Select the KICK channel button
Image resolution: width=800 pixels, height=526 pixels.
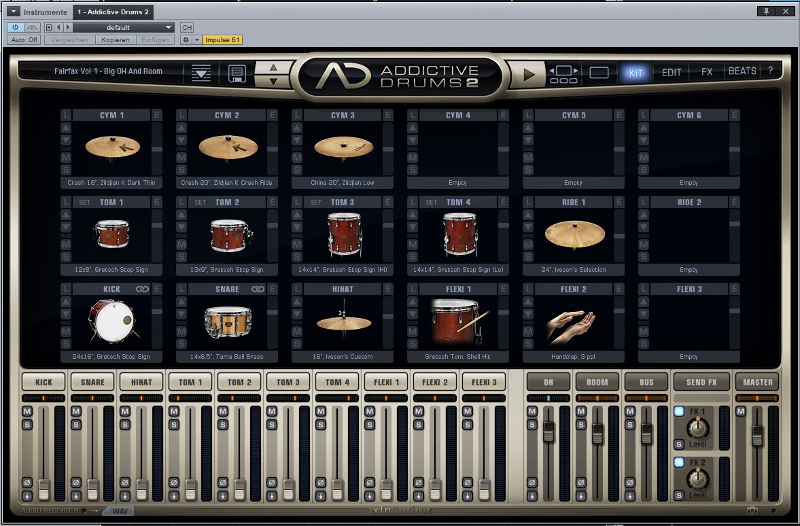(x=44, y=382)
